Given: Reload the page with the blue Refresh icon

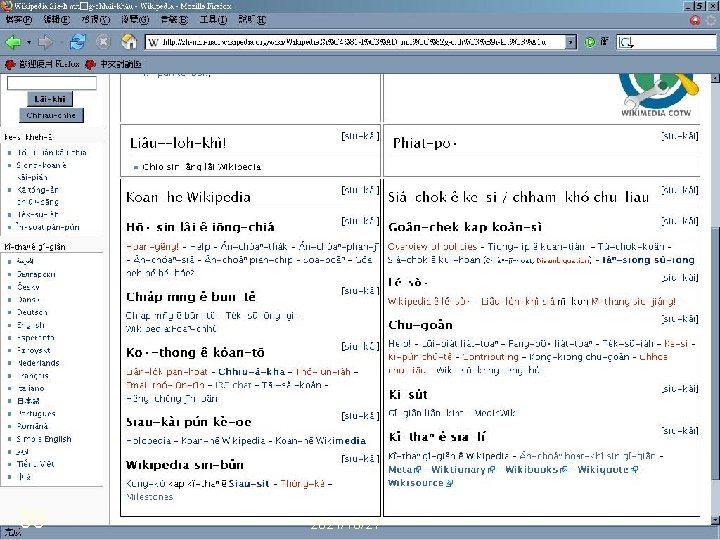Looking at the screenshot, I should (x=78, y=42).
